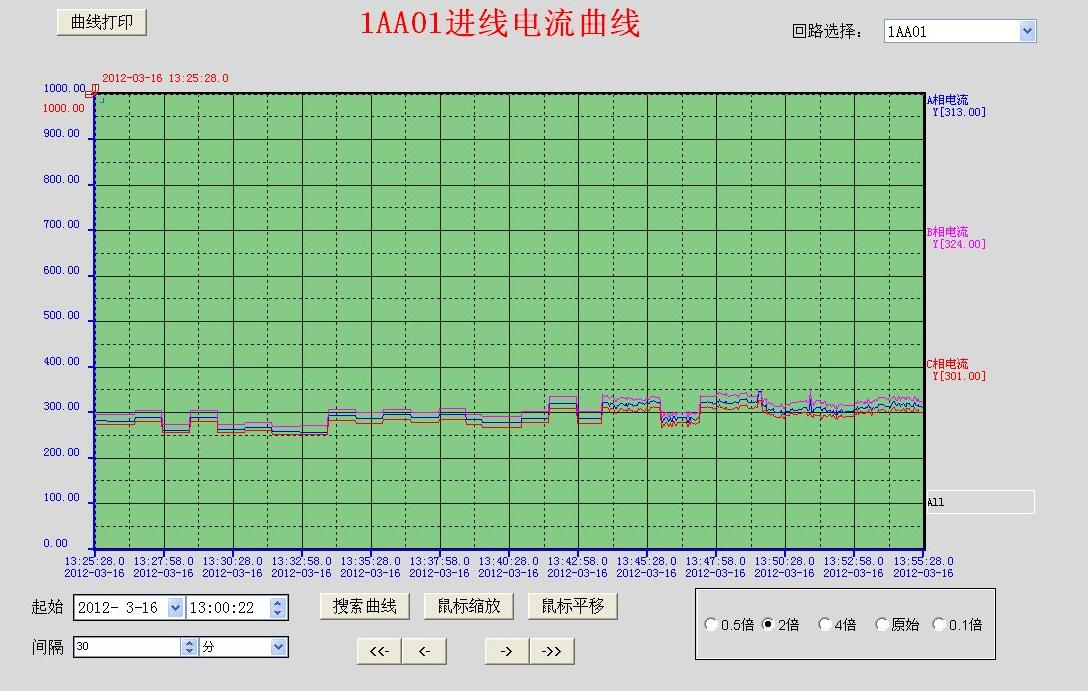Screen dimensions: 1088x691
Task: Click the start time spinner beside 13:00:22
Action: click(x=278, y=607)
